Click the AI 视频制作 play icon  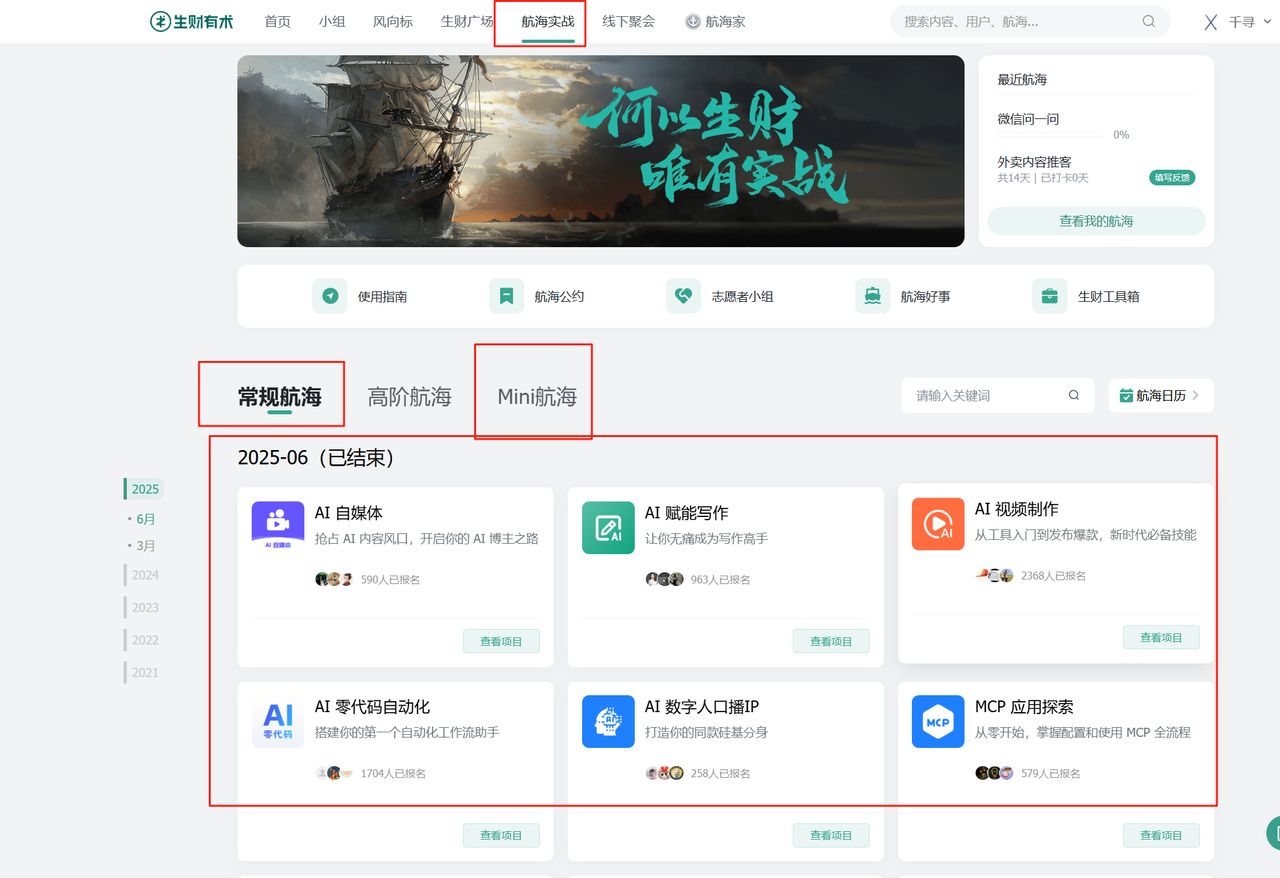(x=938, y=523)
